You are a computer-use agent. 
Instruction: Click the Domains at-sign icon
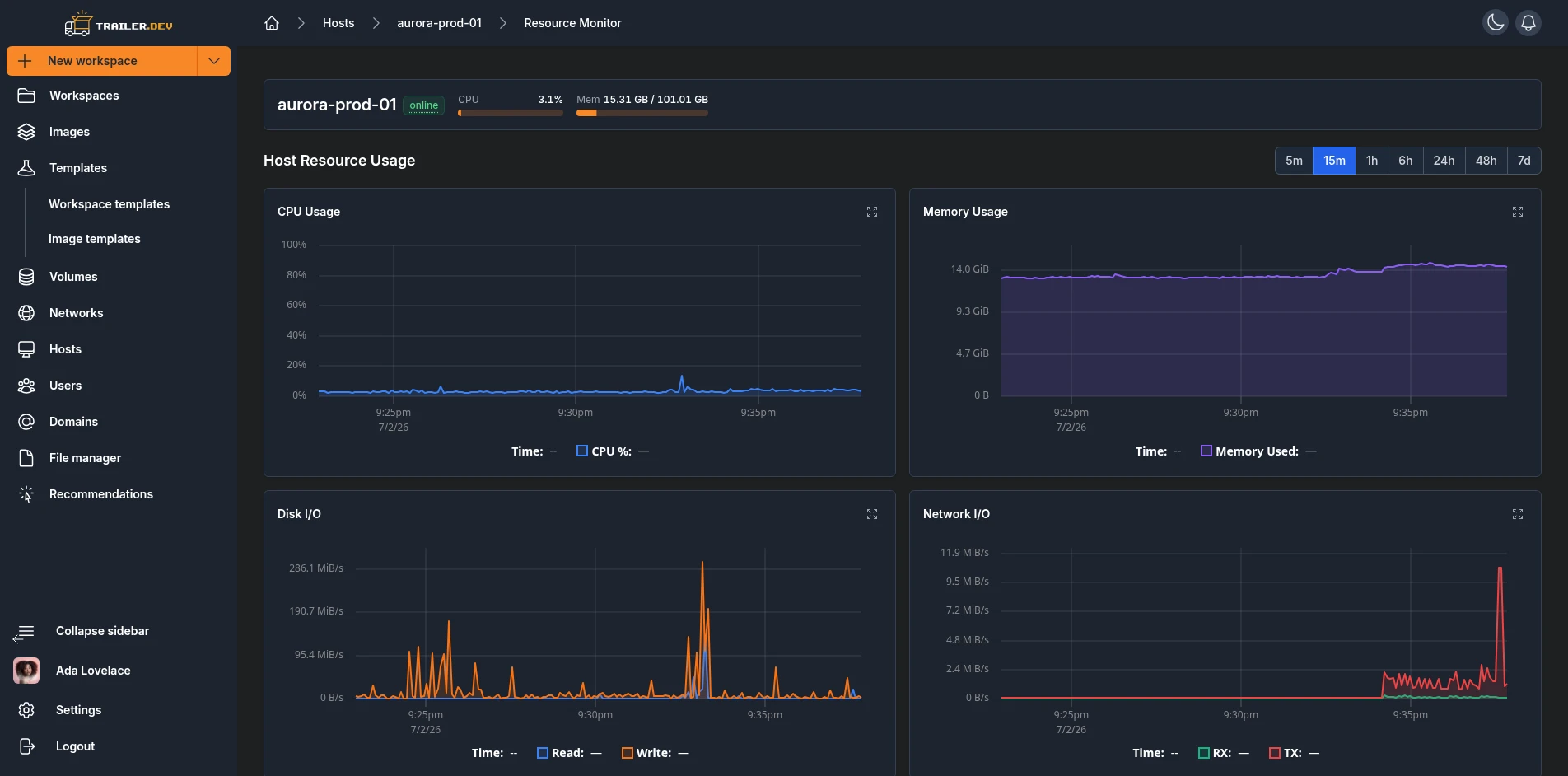(x=26, y=422)
